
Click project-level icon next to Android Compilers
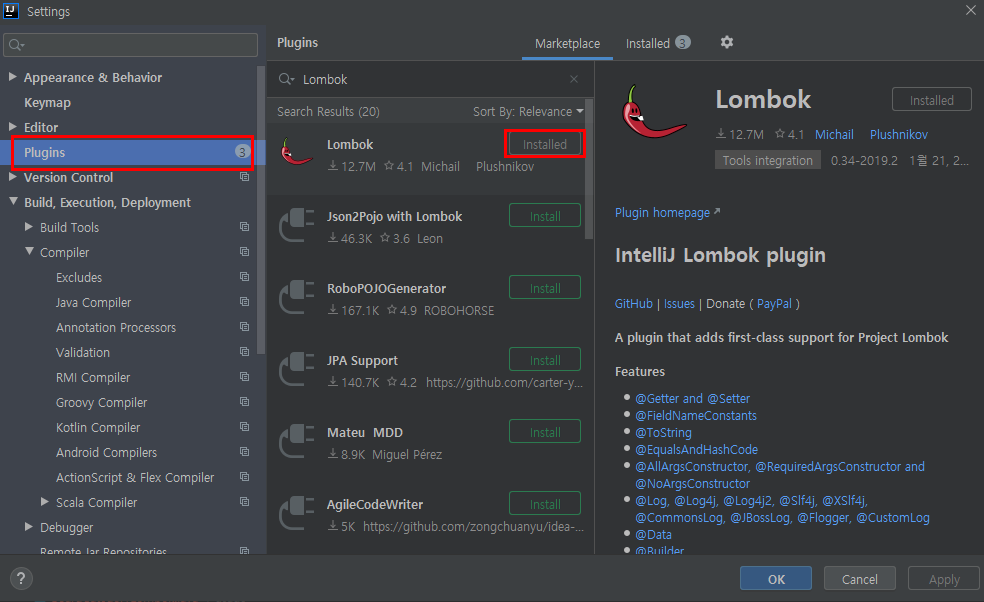point(245,452)
